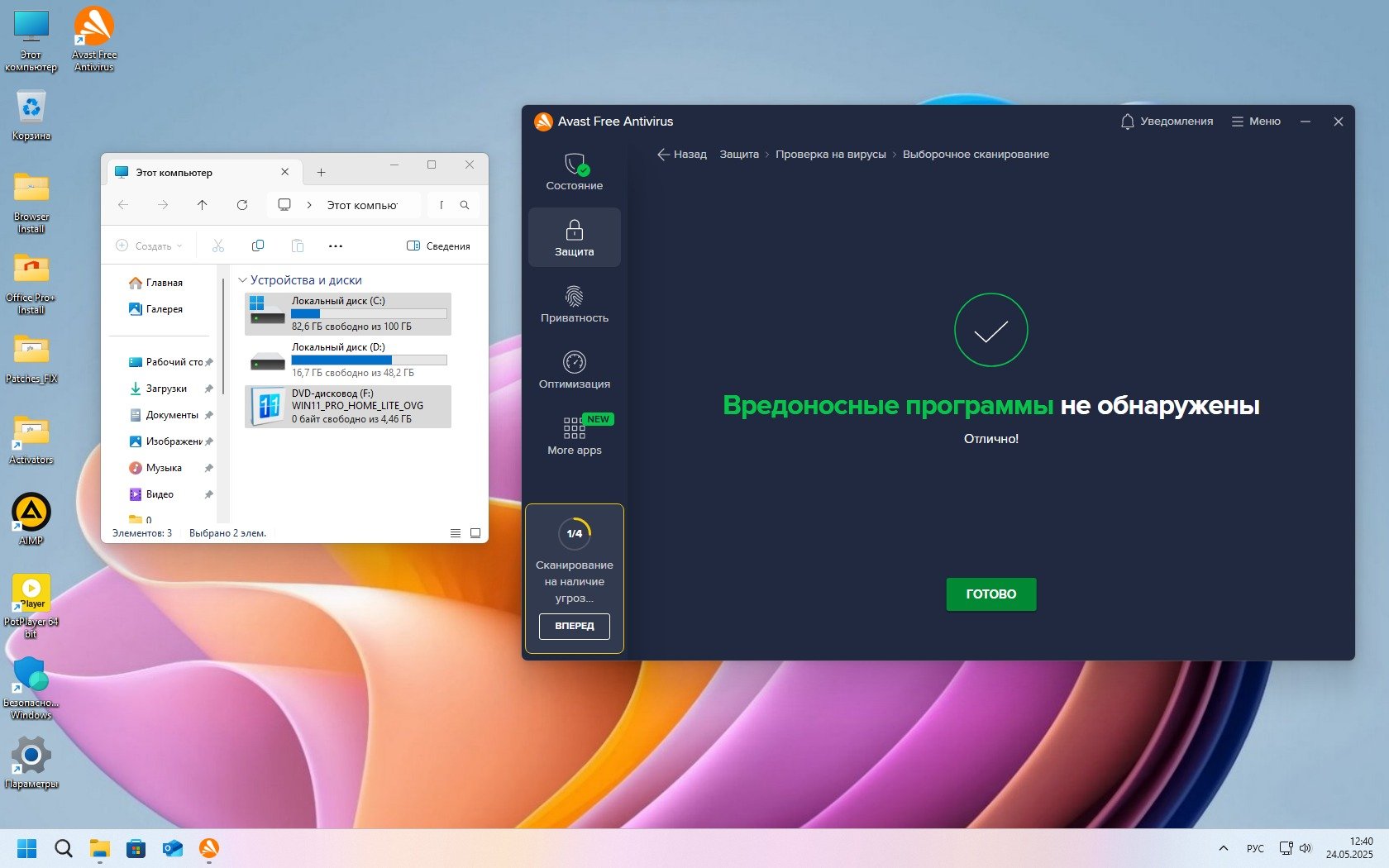Click the Microsoft Store taskbar icon
The height and width of the screenshot is (868, 1389).
136,848
